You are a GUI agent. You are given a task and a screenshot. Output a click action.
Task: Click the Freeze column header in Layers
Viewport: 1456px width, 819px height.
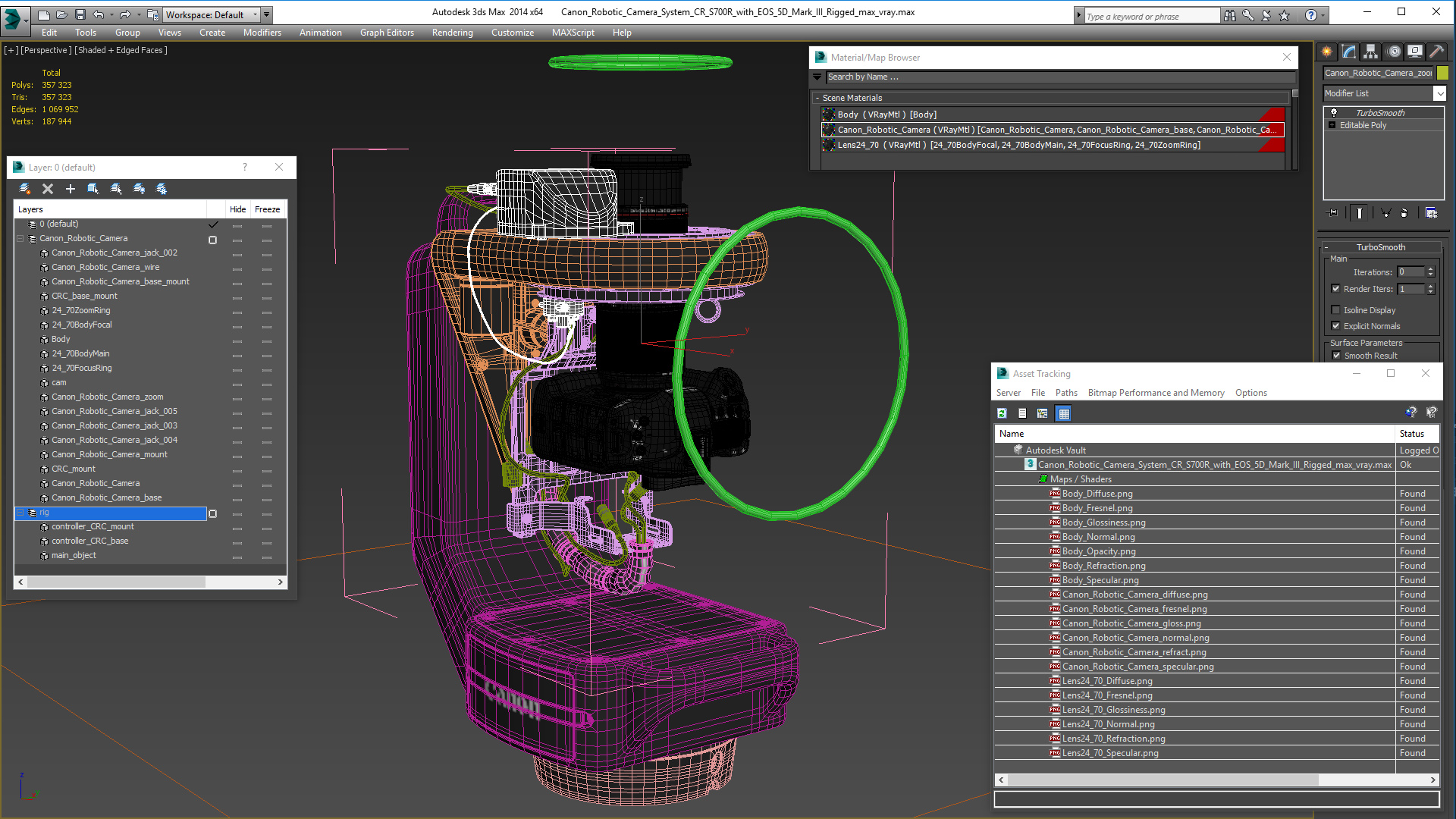(267, 209)
